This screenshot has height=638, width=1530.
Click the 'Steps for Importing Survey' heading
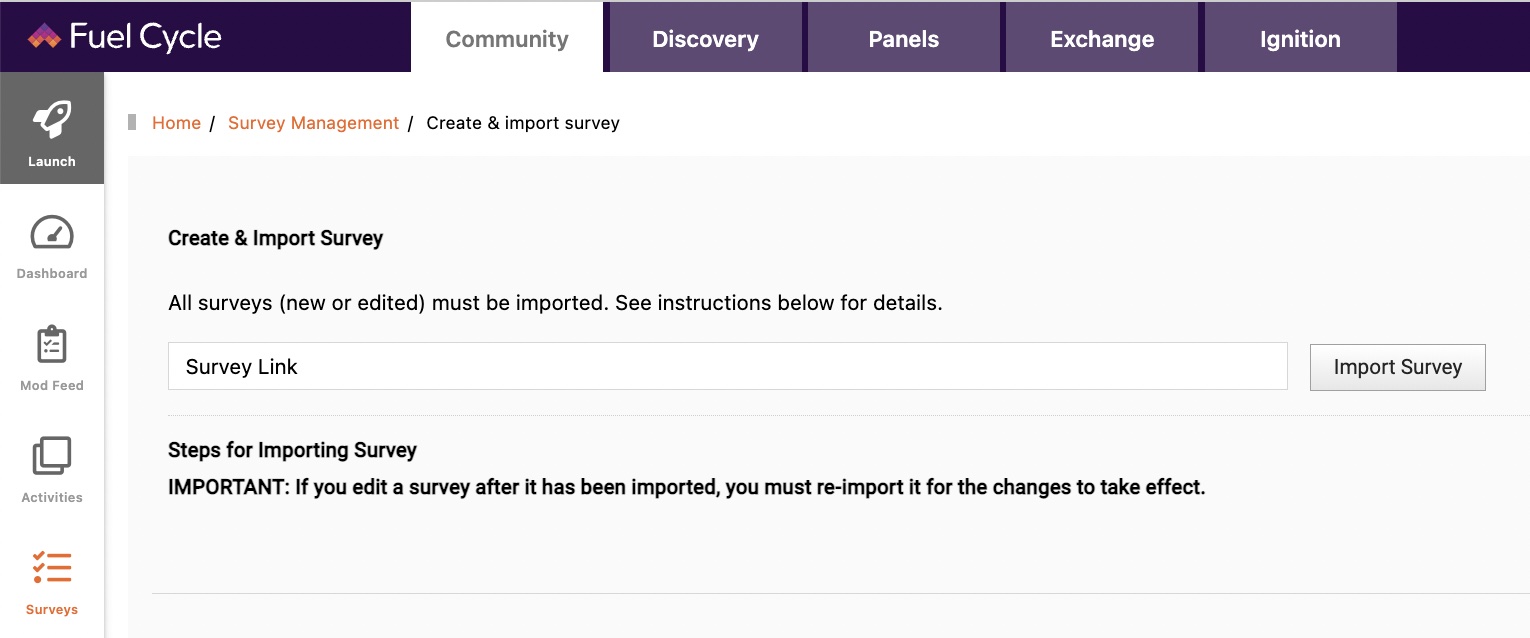point(292,450)
